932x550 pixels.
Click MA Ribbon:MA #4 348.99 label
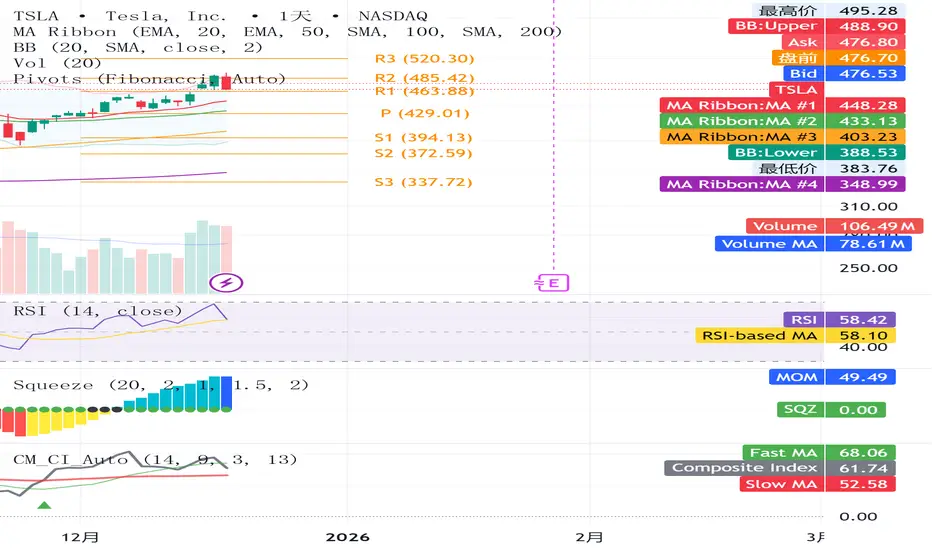tap(783, 184)
